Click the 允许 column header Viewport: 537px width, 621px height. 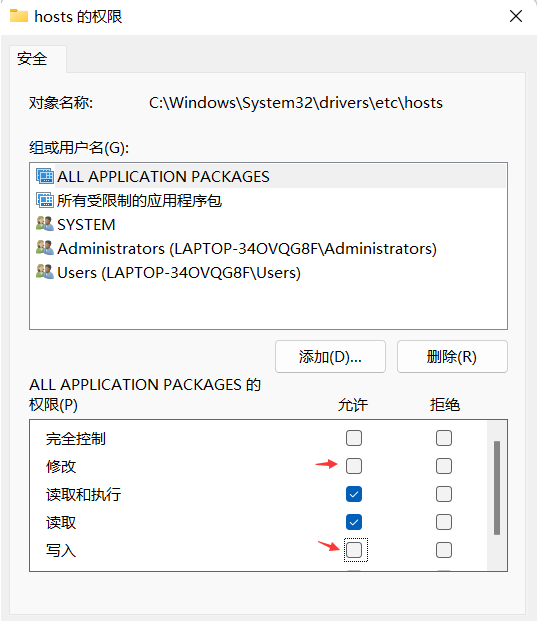click(x=353, y=405)
